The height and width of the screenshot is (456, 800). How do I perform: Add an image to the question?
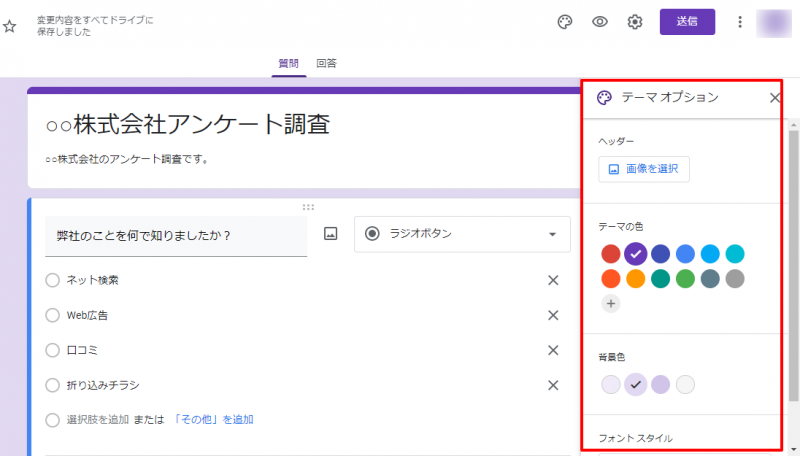tap(331, 234)
